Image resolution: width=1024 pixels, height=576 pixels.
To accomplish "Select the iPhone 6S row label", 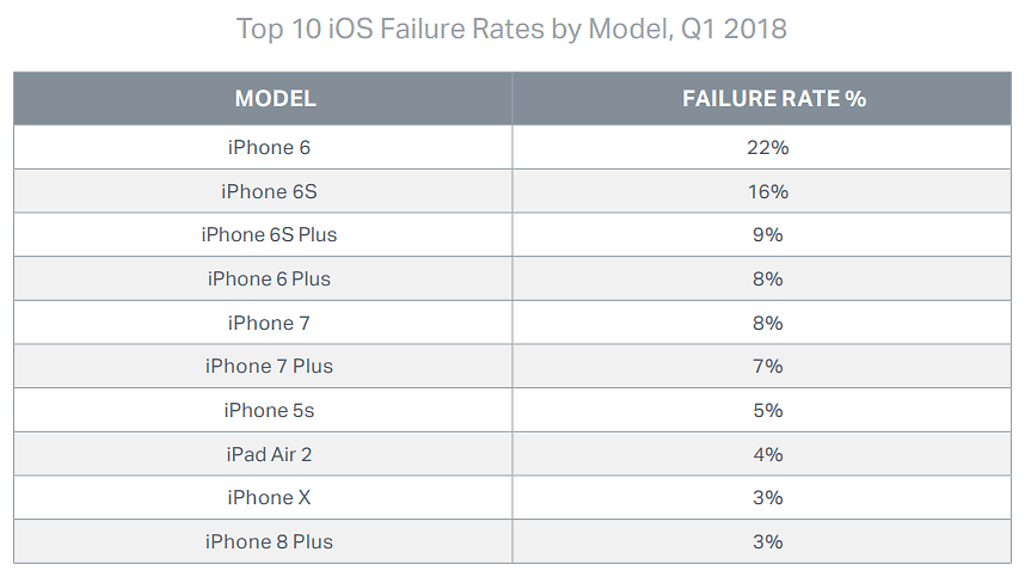I will [269, 191].
